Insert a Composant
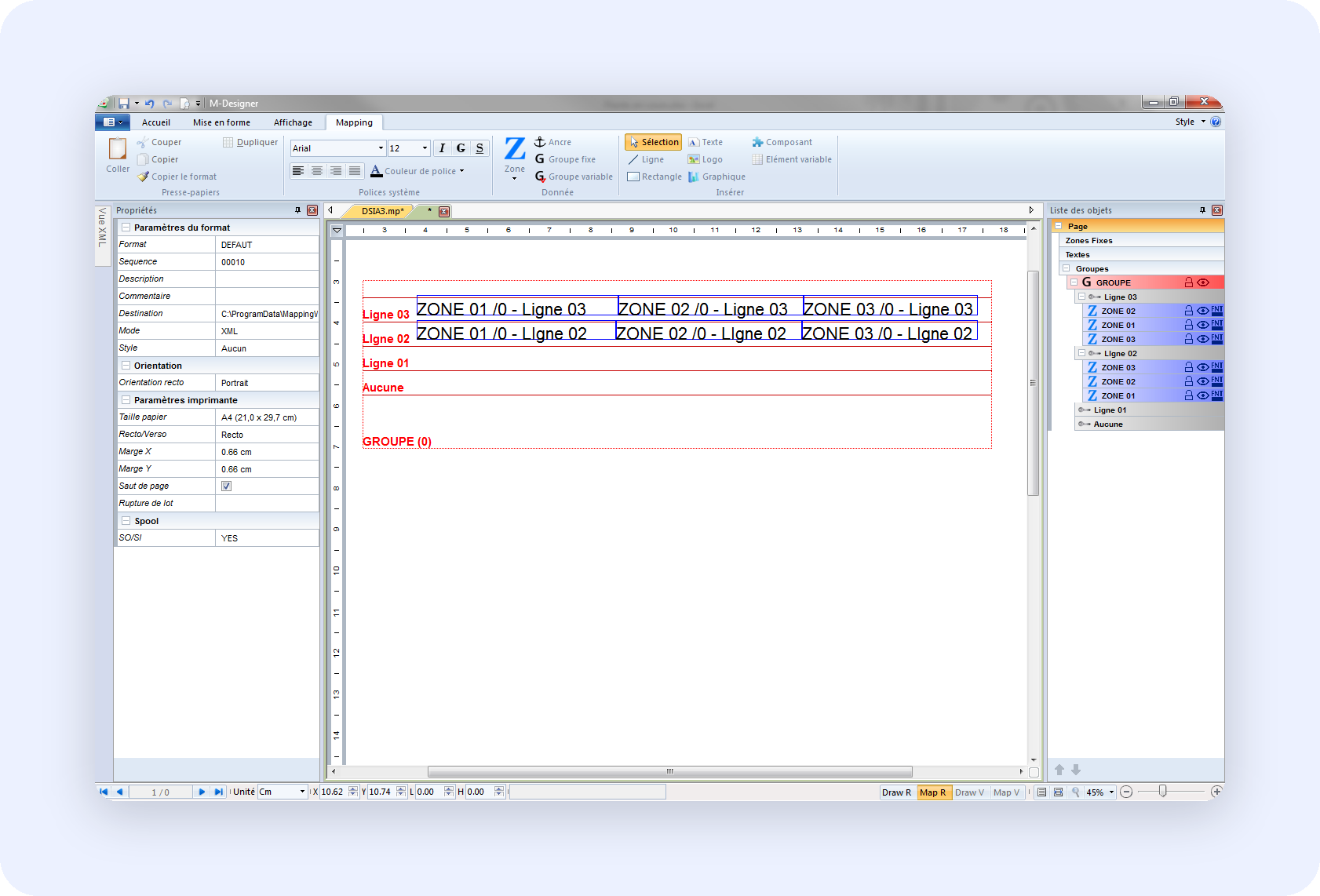 coord(782,142)
